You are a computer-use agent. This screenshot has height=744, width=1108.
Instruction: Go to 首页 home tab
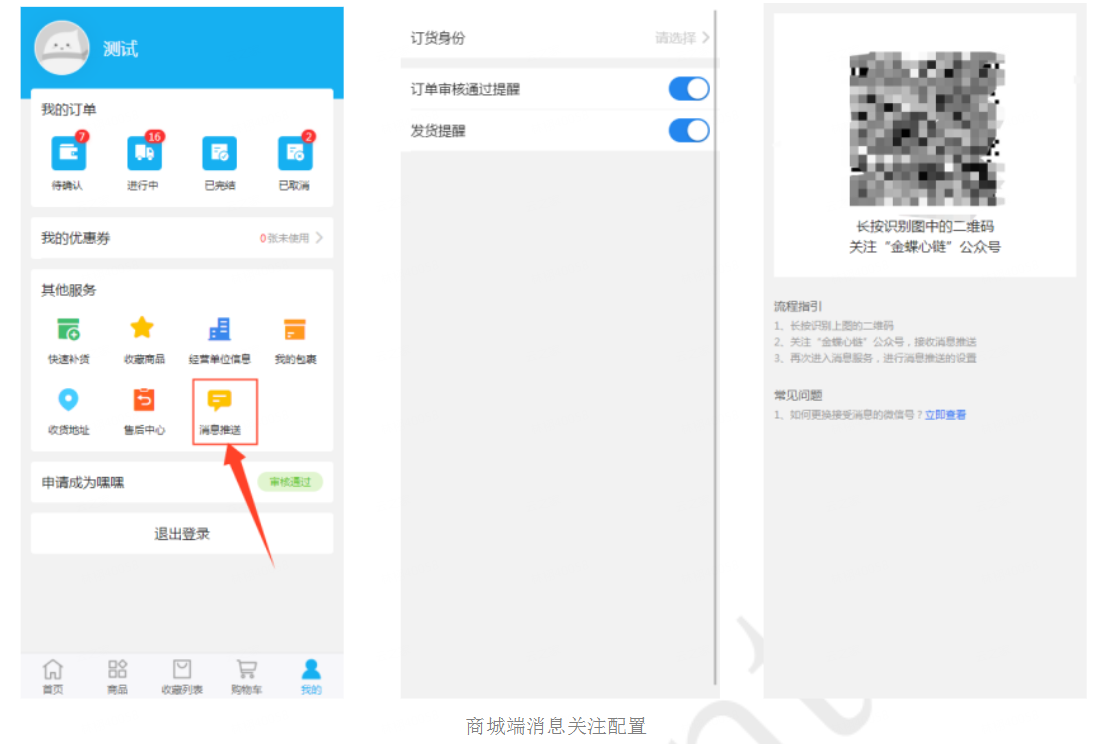pos(53,677)
